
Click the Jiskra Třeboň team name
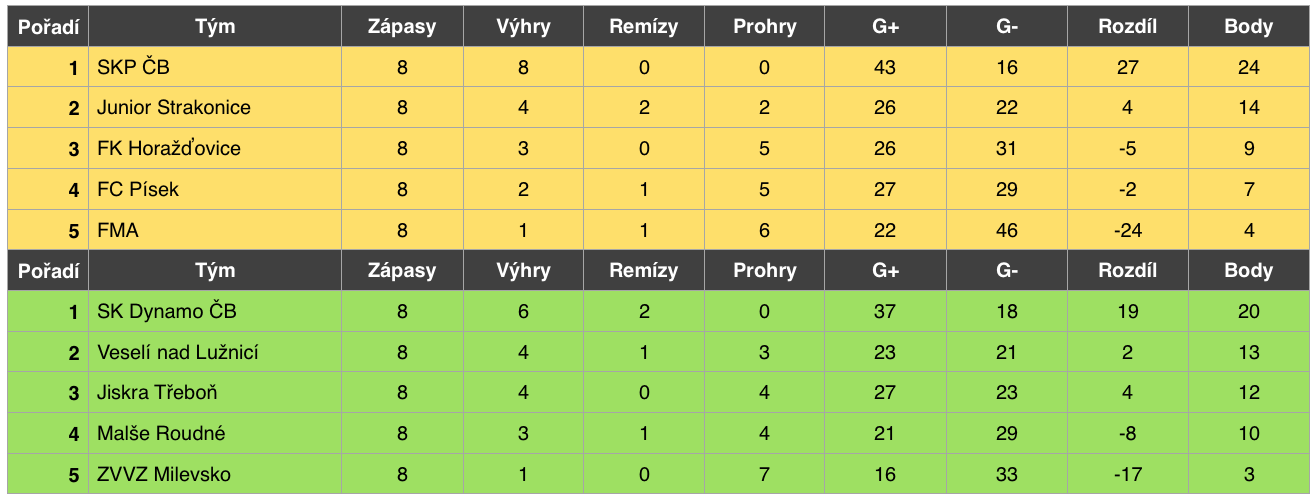[157, 393]
